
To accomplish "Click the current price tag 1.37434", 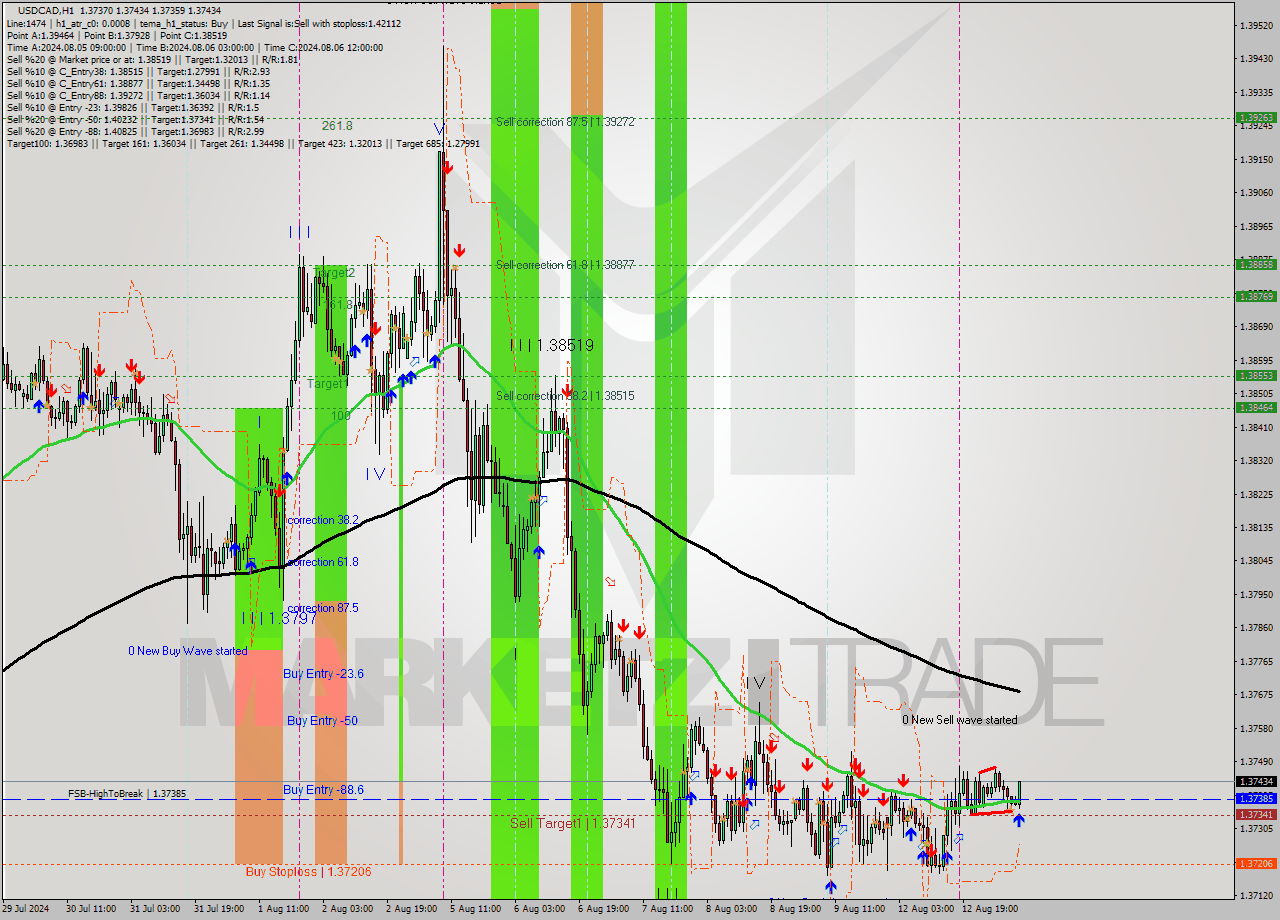I will 1256,782.
